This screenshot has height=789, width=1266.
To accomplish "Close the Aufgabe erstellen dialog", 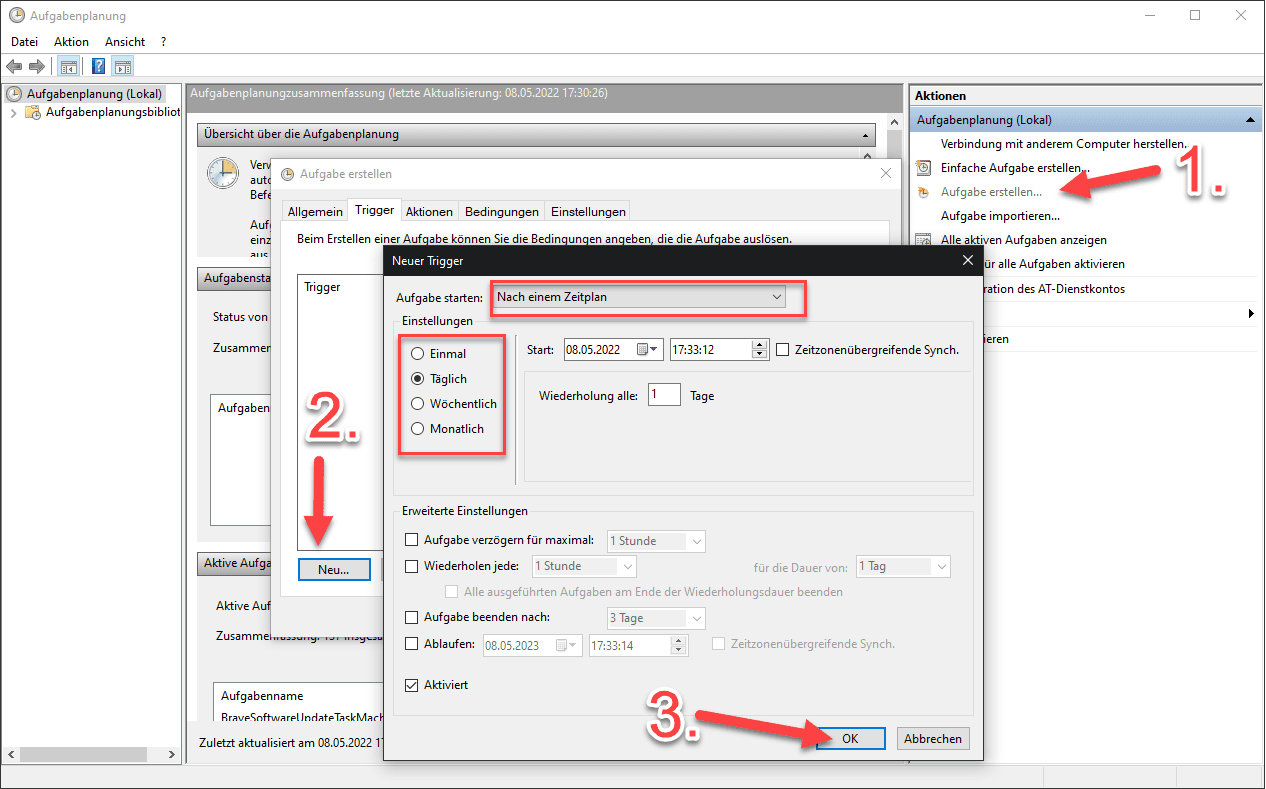I will point(885,174).
